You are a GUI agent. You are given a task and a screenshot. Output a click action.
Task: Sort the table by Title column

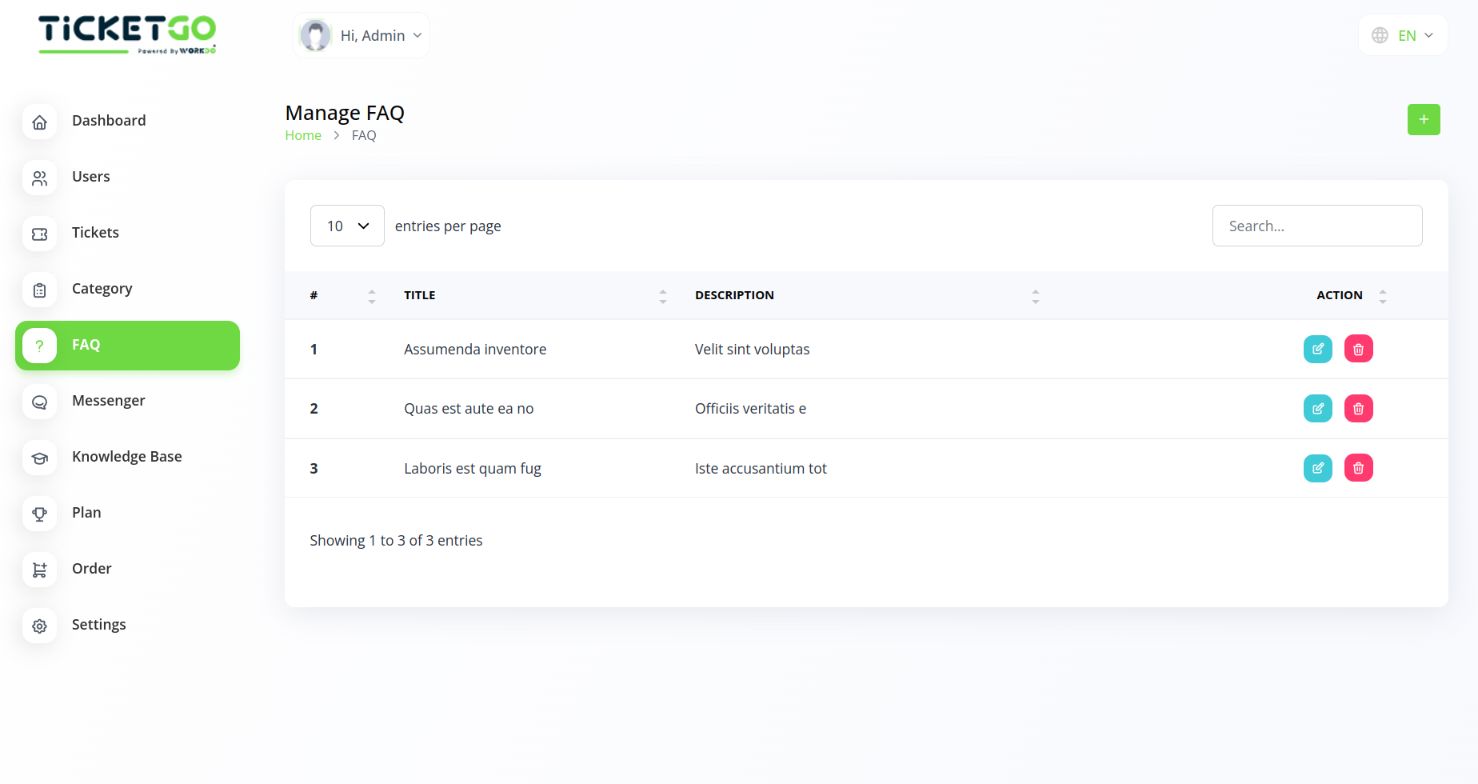[x=662, y=296]
